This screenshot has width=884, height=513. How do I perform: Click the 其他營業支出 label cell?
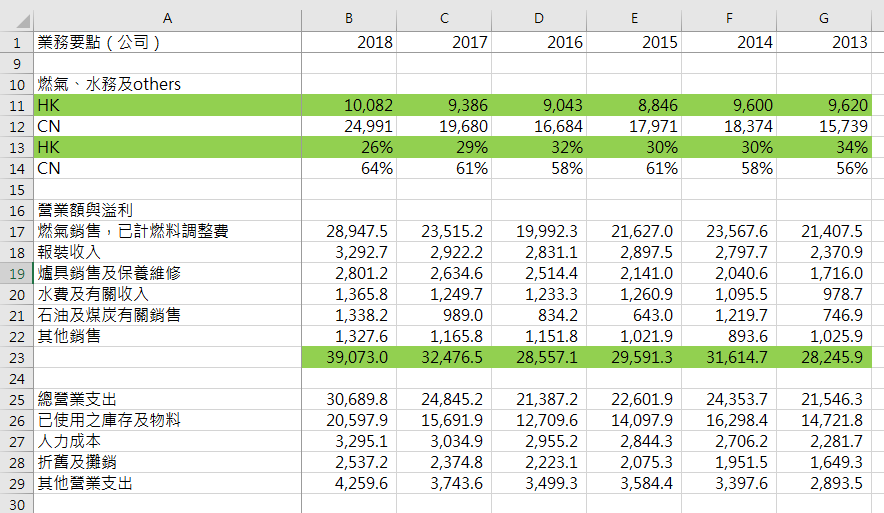coord(167,484)
